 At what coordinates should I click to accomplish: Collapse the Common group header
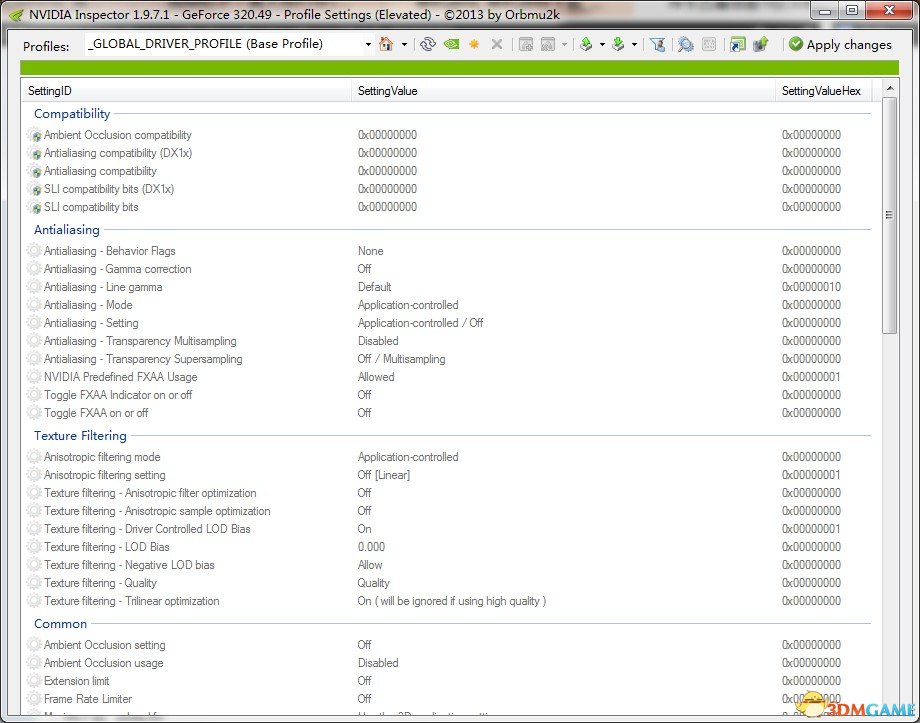[x=60, y=624]
